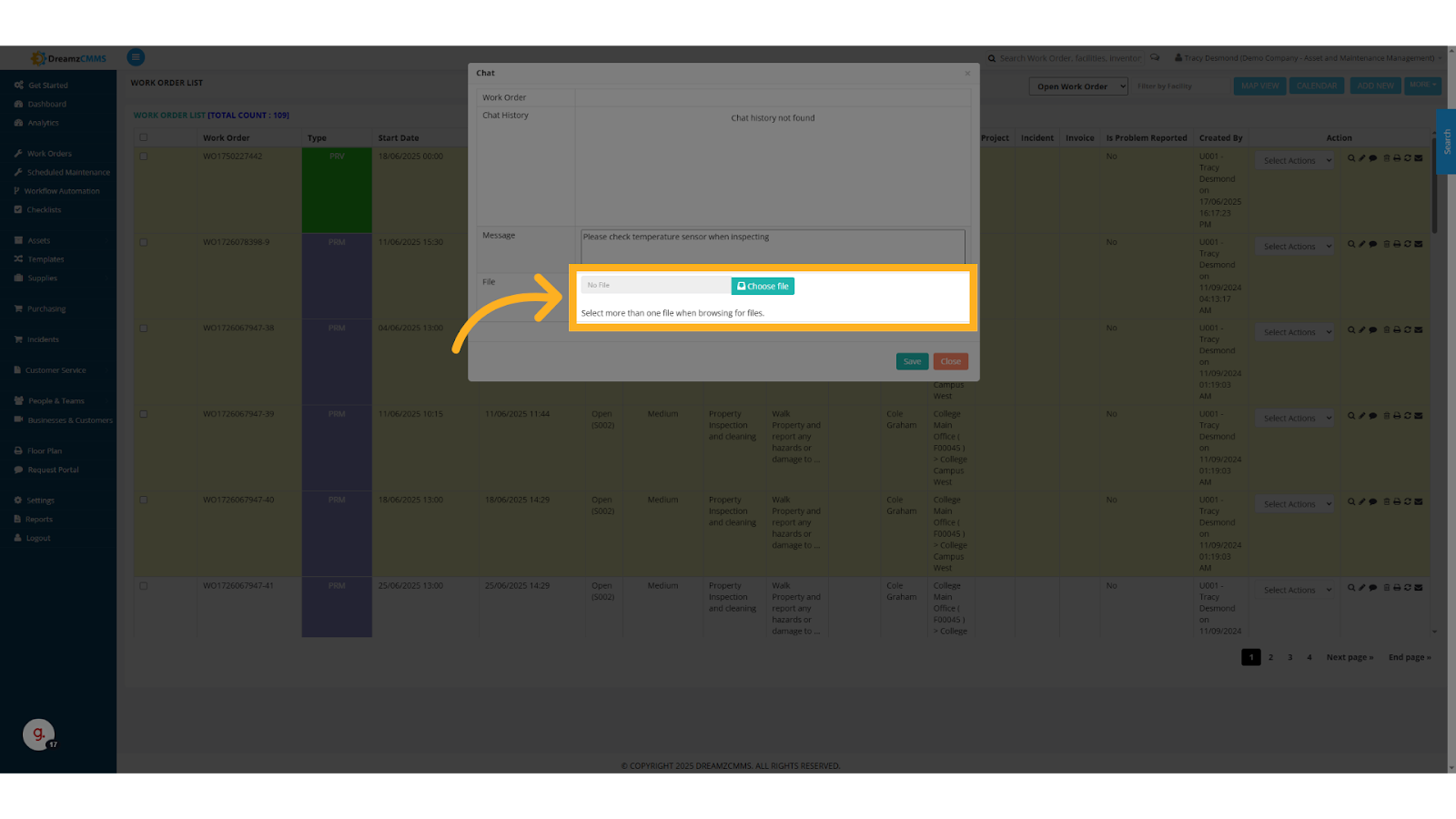
Task: Click the Filter by Facility field
Action: [1179, 86]
